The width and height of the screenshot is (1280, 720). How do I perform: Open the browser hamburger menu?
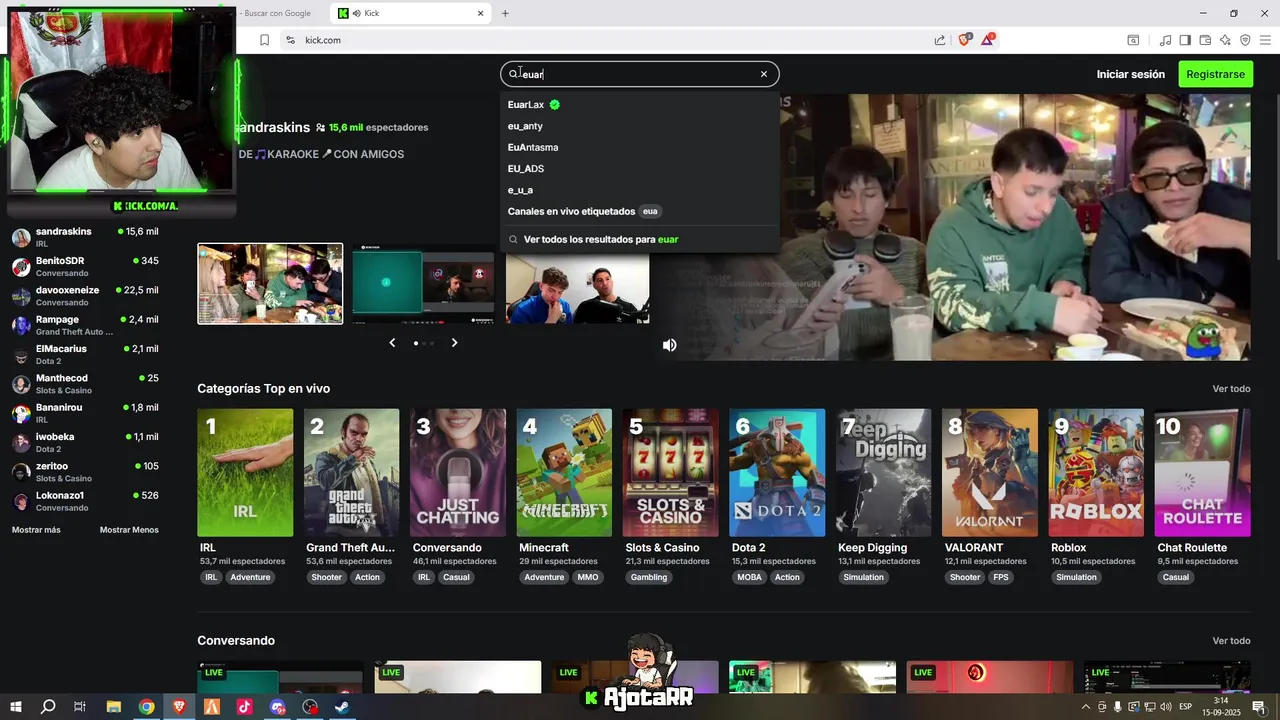1265,40
